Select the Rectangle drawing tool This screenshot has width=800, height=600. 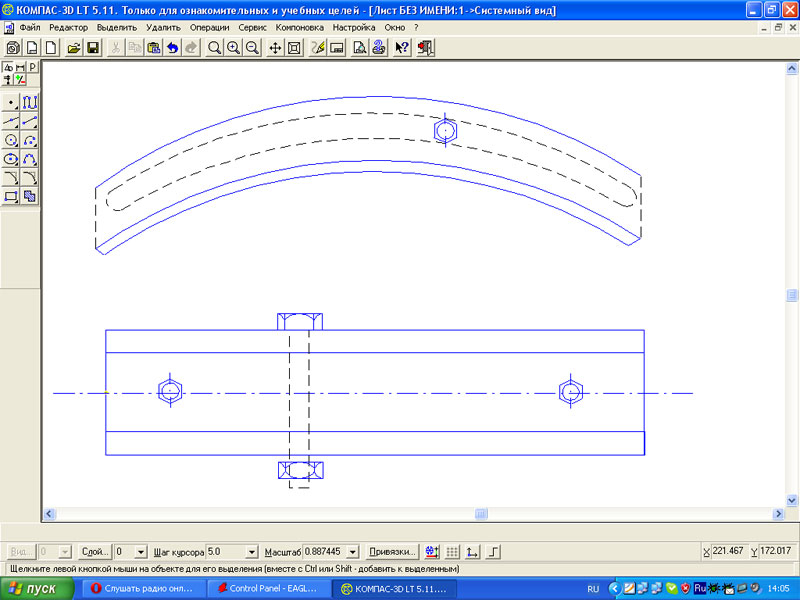pos(11,196)
